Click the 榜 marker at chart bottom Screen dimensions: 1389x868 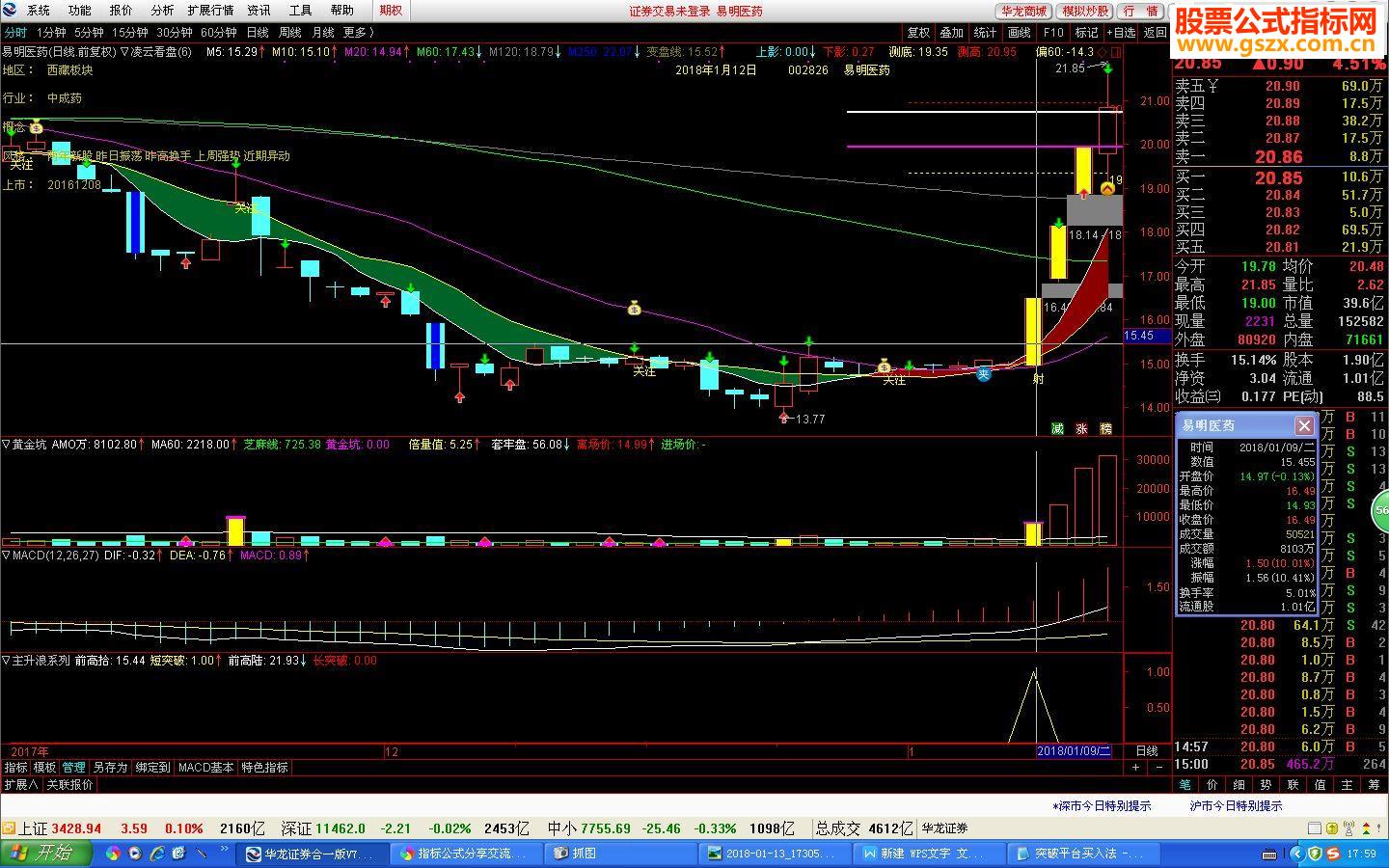1105,428
